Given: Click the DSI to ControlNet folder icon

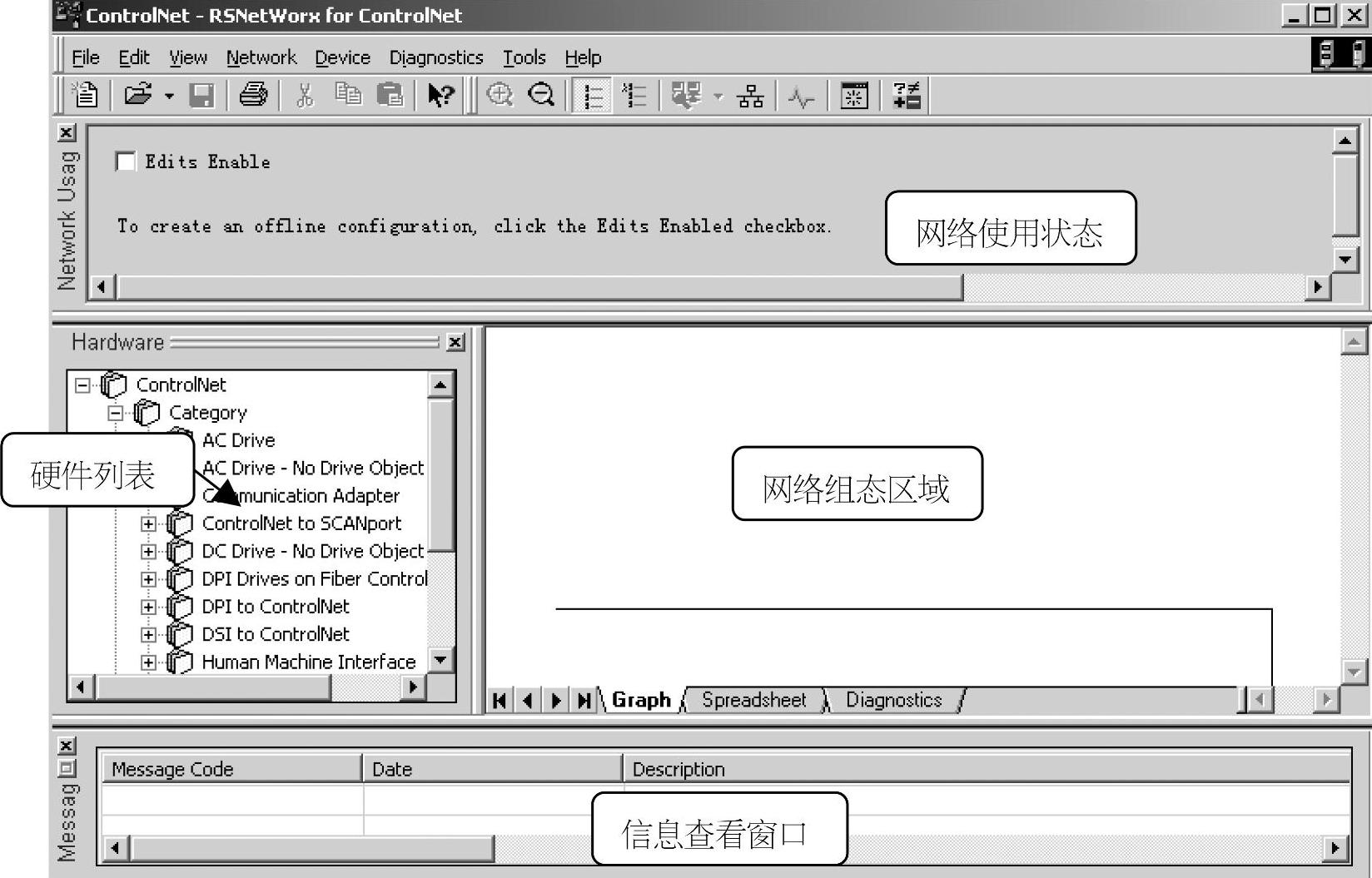Looking at the screenshot, I should click(180, 634).
